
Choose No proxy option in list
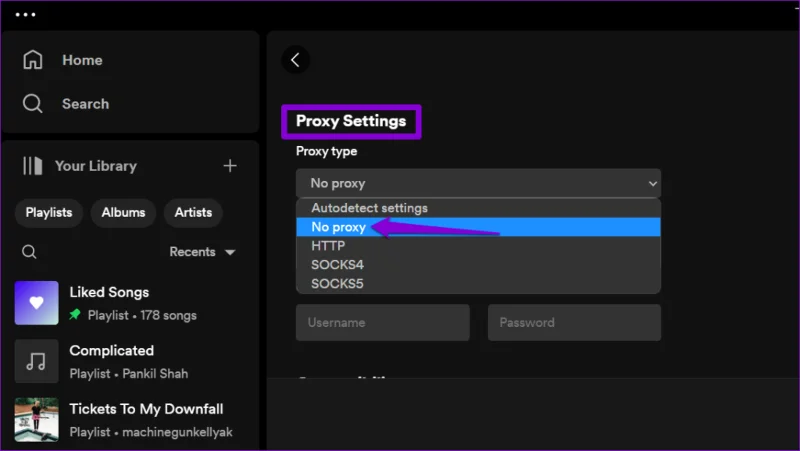[x=479, y=227]
